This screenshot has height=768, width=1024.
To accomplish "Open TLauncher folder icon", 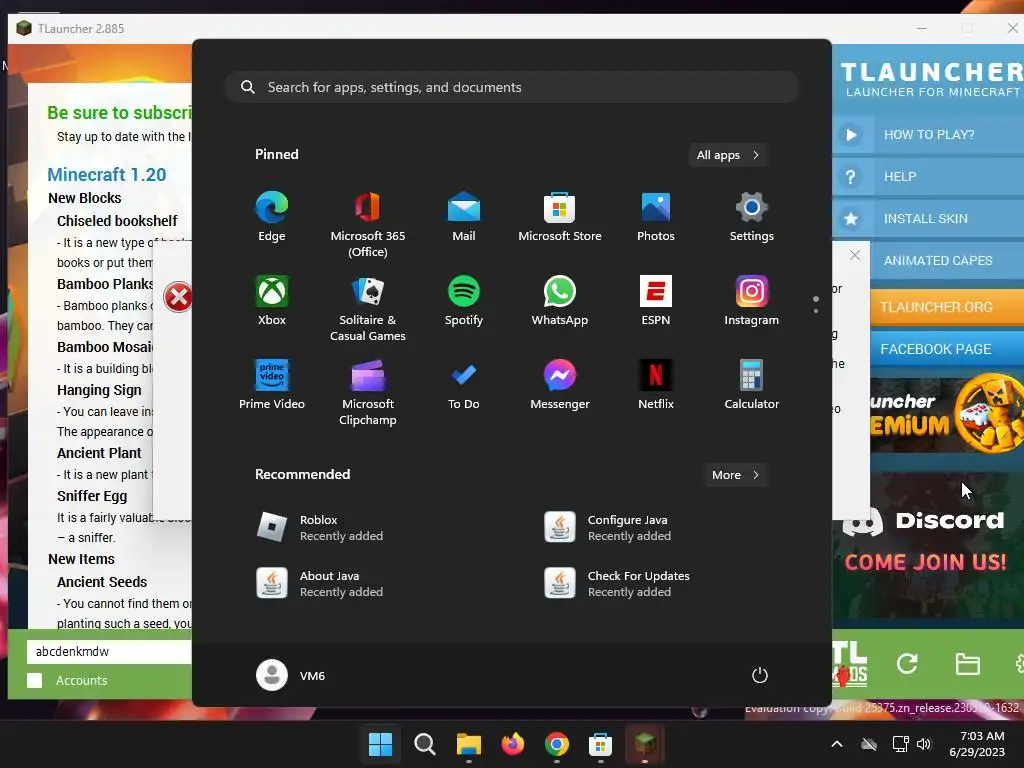I will tap(967, 664).
